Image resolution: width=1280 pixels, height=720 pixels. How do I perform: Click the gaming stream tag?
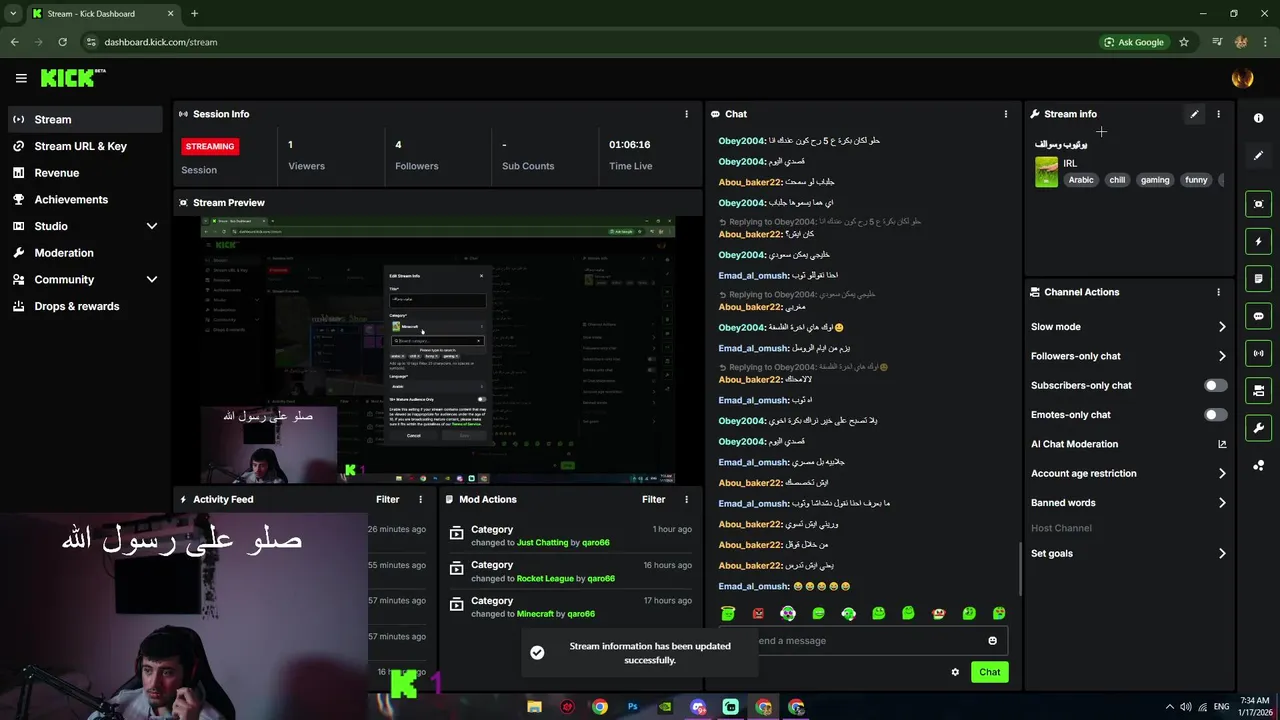[1155, 180]
